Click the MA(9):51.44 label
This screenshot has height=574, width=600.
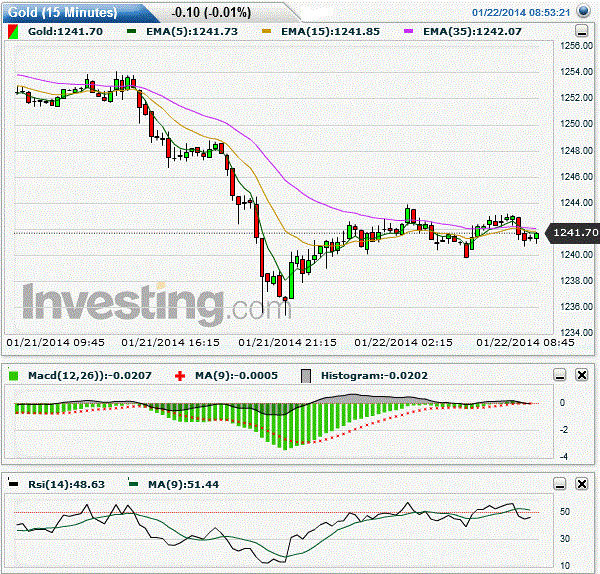click(183, 484)
